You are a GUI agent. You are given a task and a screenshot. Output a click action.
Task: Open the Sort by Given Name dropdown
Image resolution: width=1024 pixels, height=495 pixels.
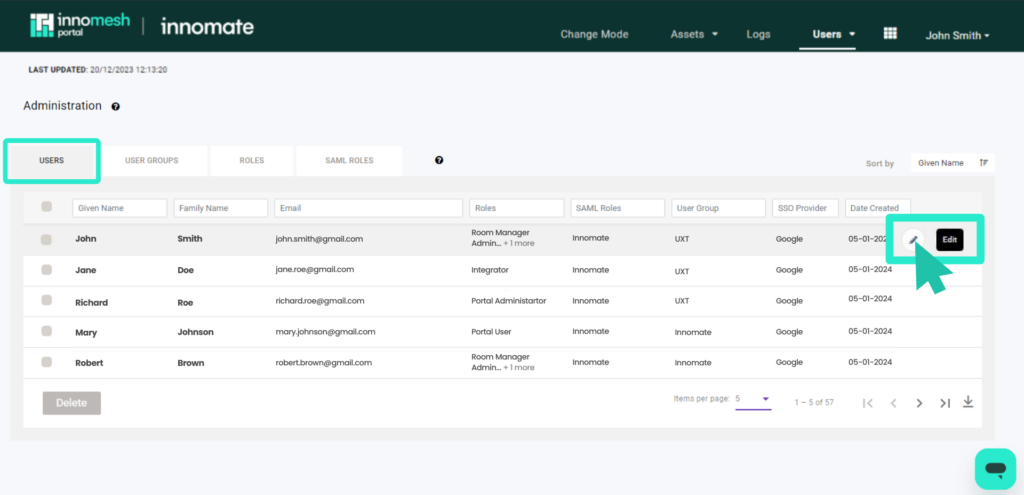click(x=953, y=163)
